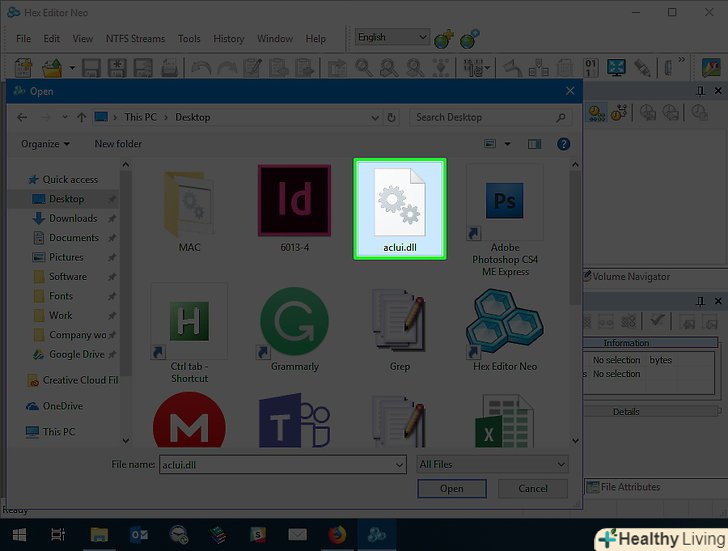Viewport: 728px width, 551px height.
Task: Open the History menu
Action: (x=228, y=39)
